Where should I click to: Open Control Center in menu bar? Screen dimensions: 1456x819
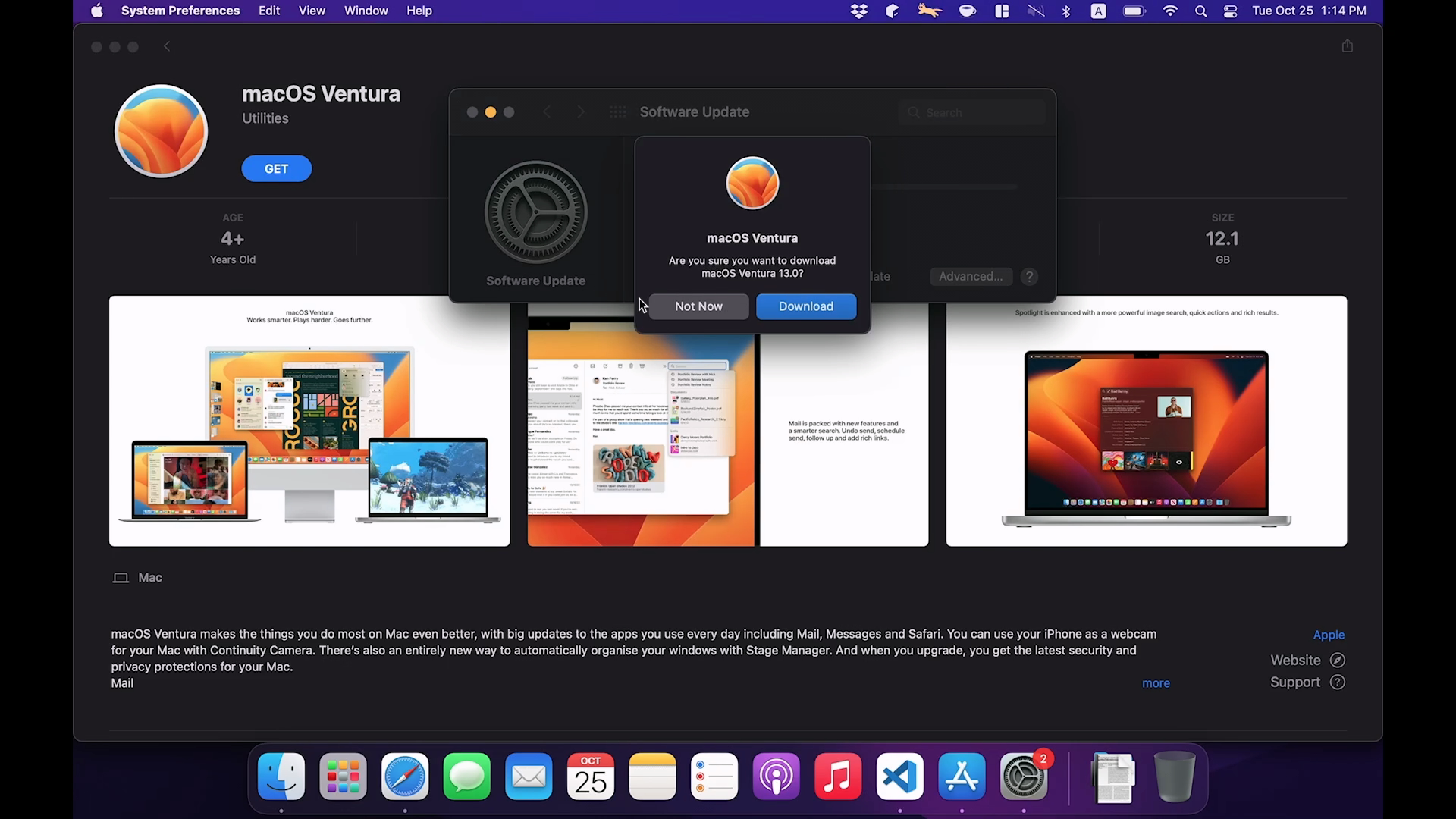point(1230,11)
